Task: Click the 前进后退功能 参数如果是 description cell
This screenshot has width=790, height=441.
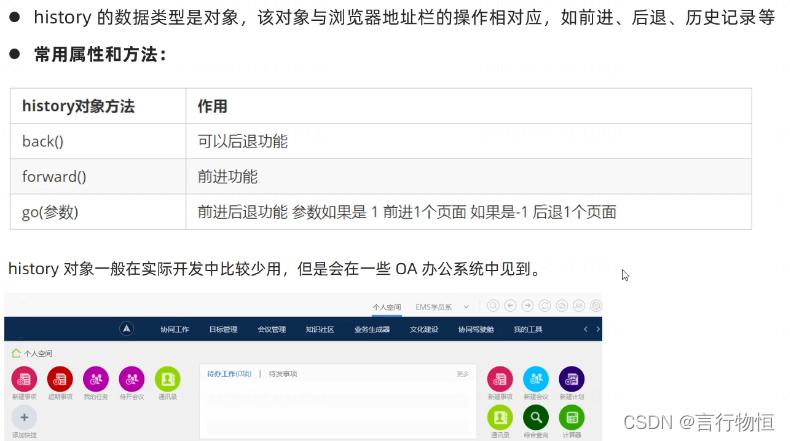Action: 469,212
